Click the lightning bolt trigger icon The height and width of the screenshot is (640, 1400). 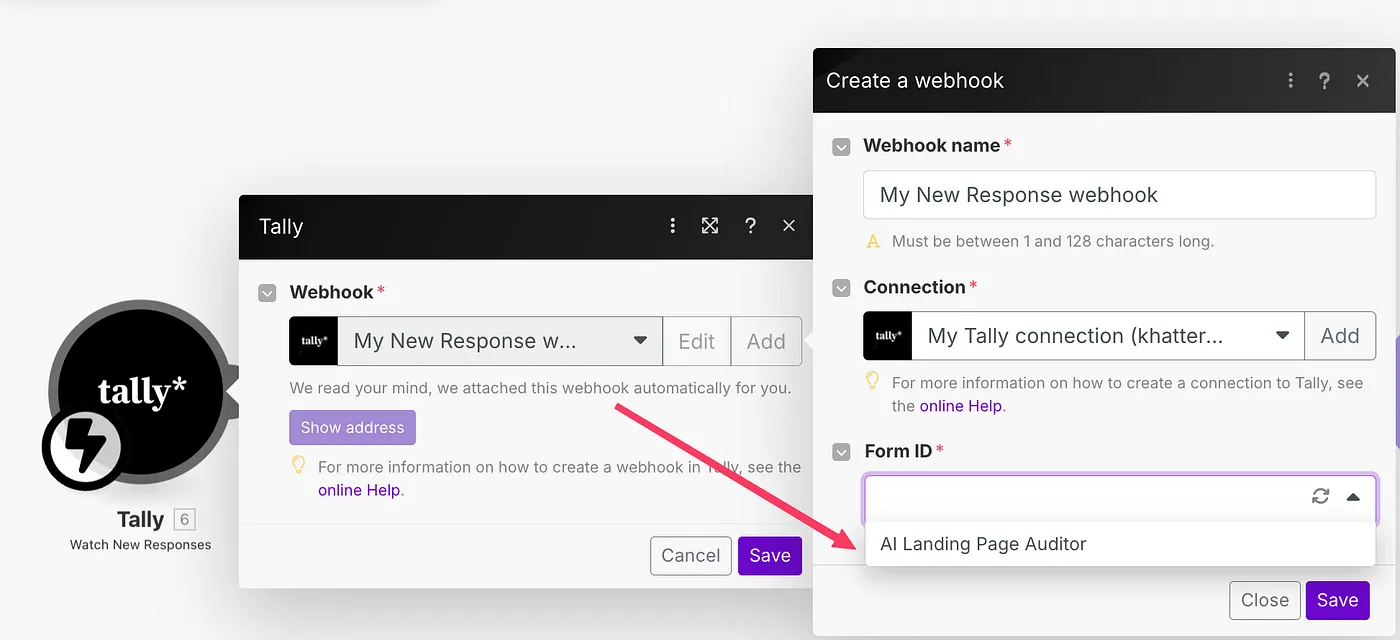[x=84, y=448]
